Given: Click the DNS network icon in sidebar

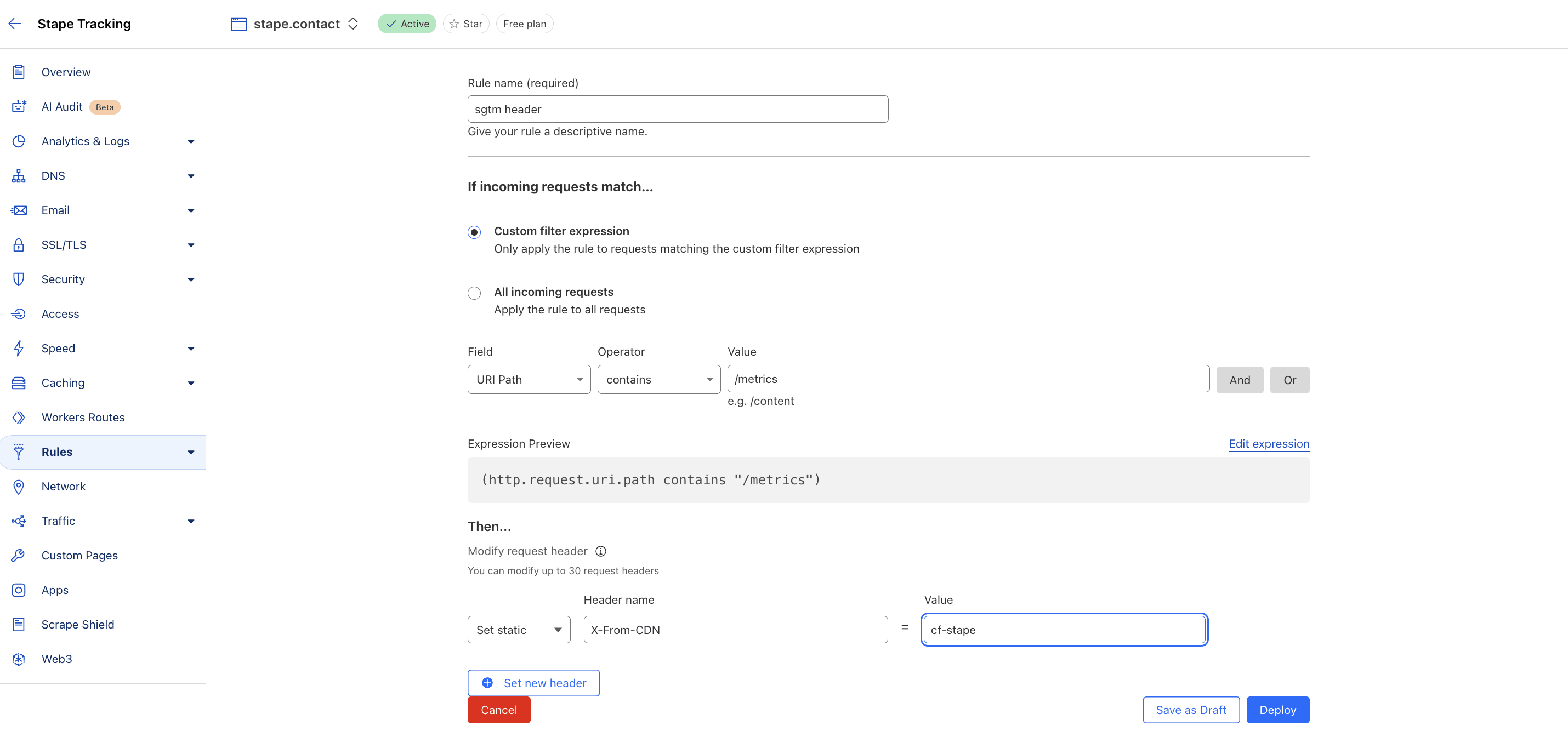Looking at the screenshot, I should (18, 175).
